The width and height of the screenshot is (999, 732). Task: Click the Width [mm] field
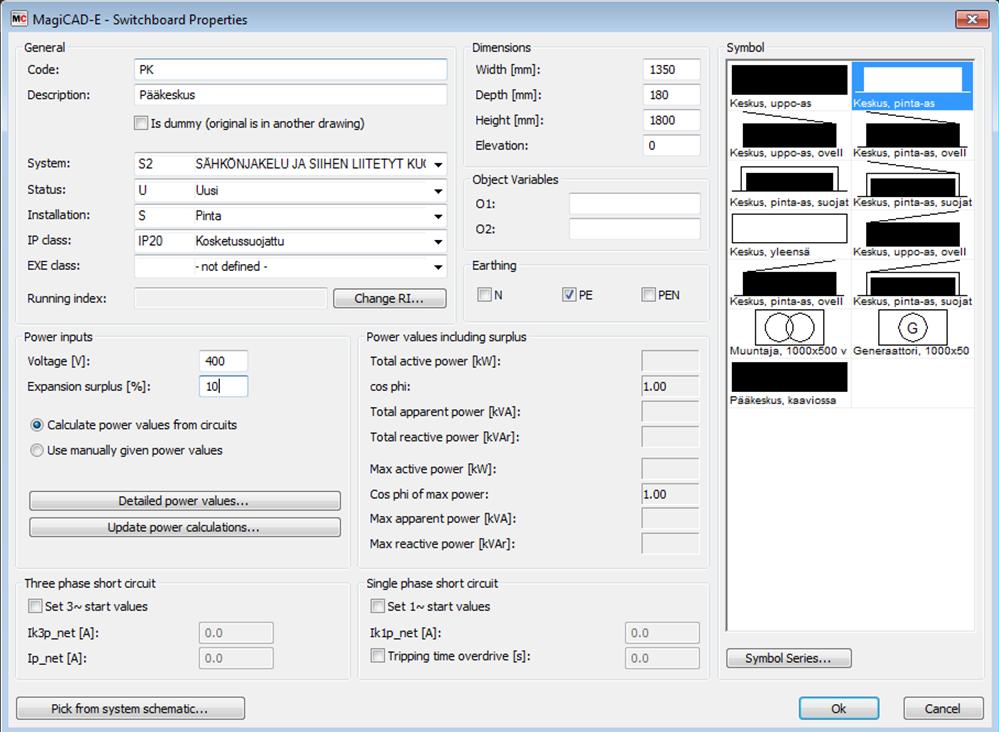672,69
